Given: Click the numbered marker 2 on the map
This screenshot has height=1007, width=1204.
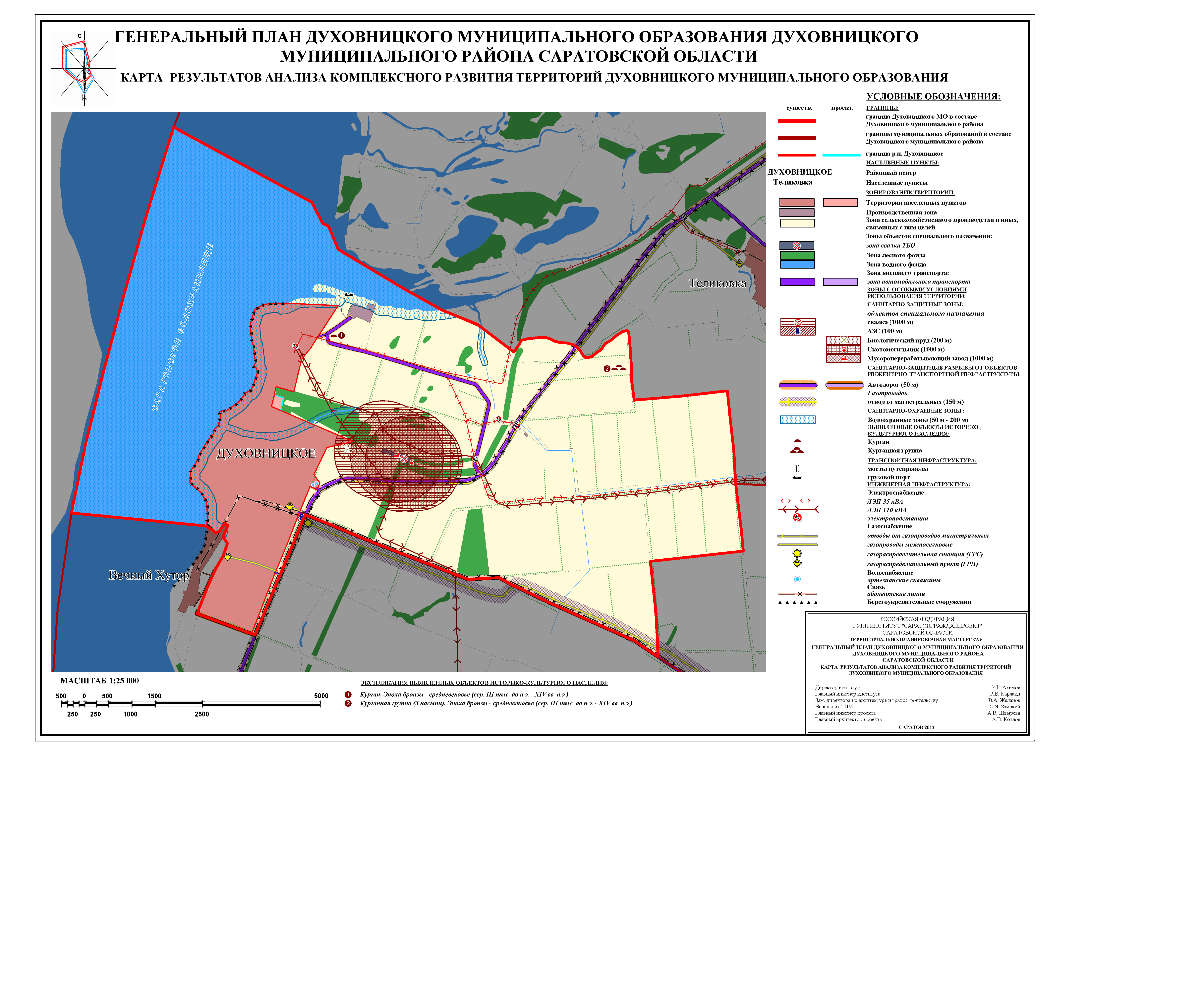Looking at the screenshot, I should pyautogui.click(x=607, y=369).
